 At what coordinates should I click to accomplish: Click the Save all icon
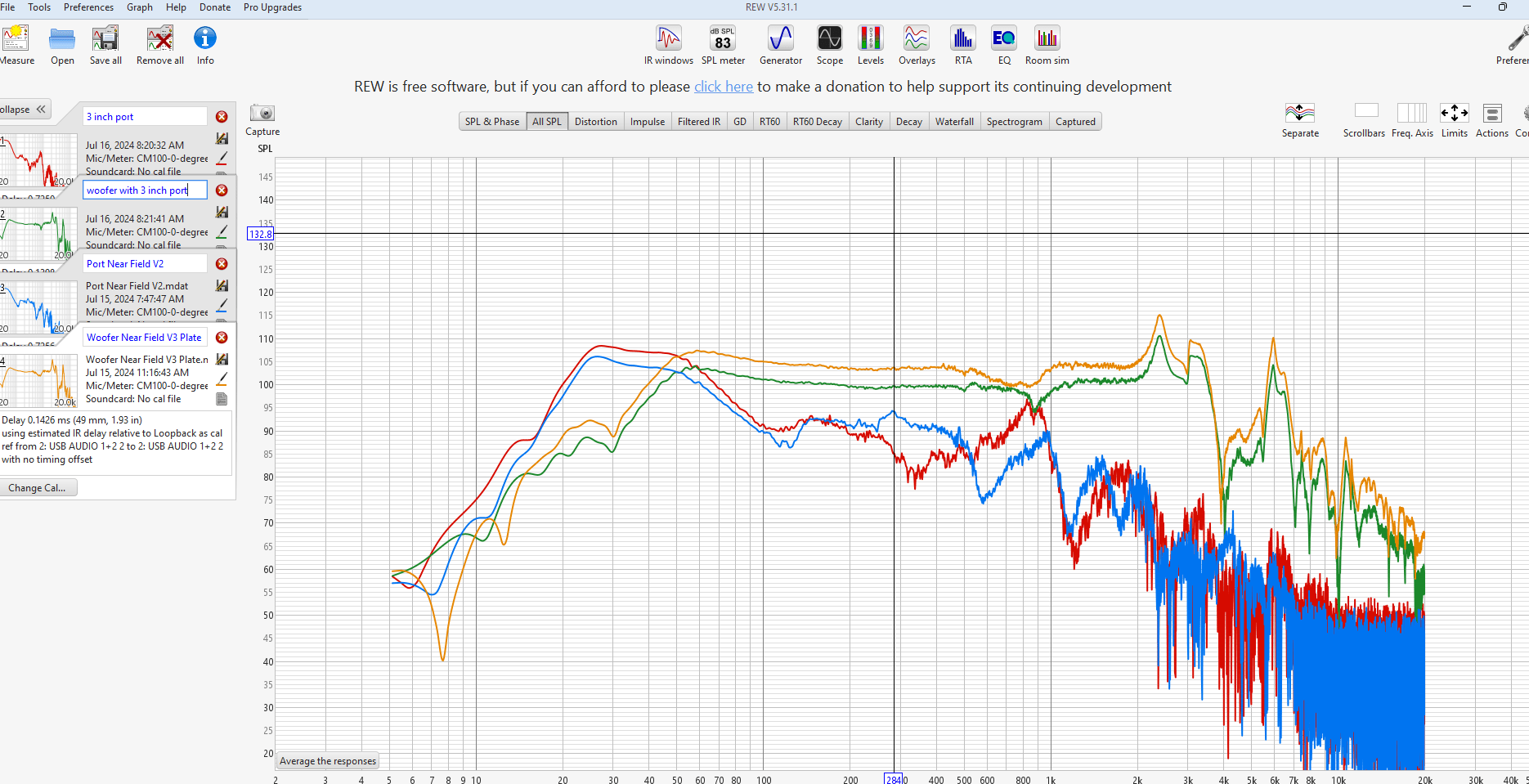pos(105,38)
